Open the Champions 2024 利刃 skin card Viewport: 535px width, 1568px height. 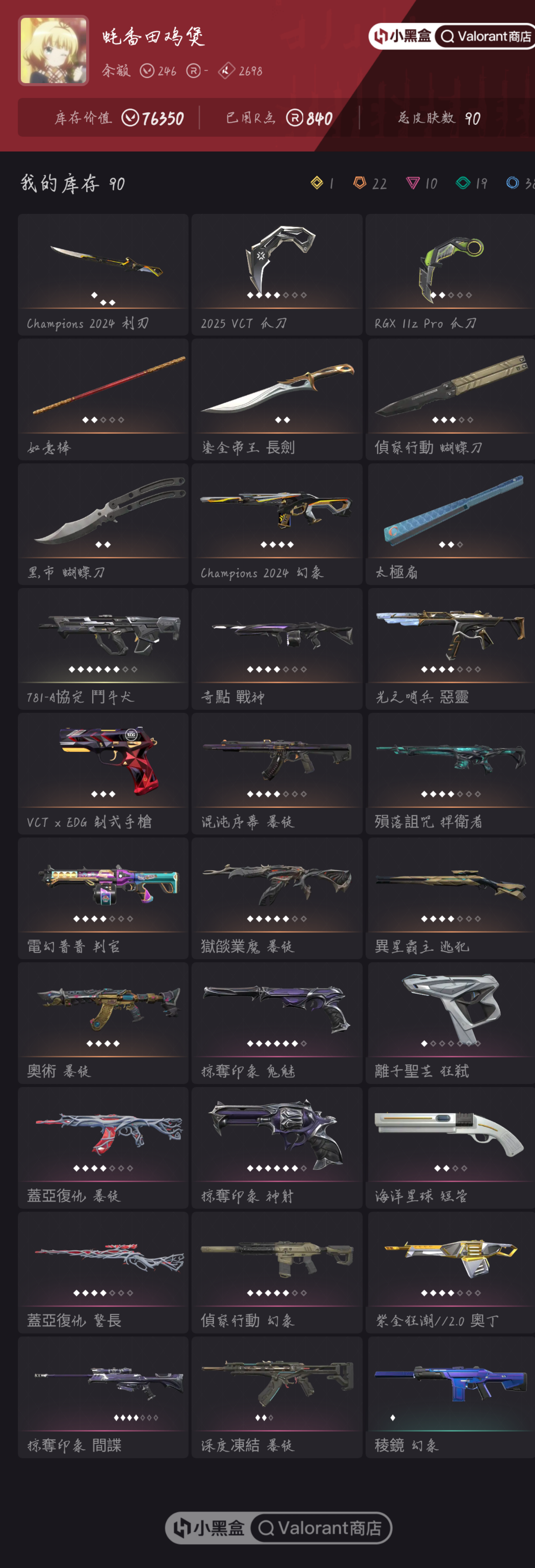tap(103, 275)
